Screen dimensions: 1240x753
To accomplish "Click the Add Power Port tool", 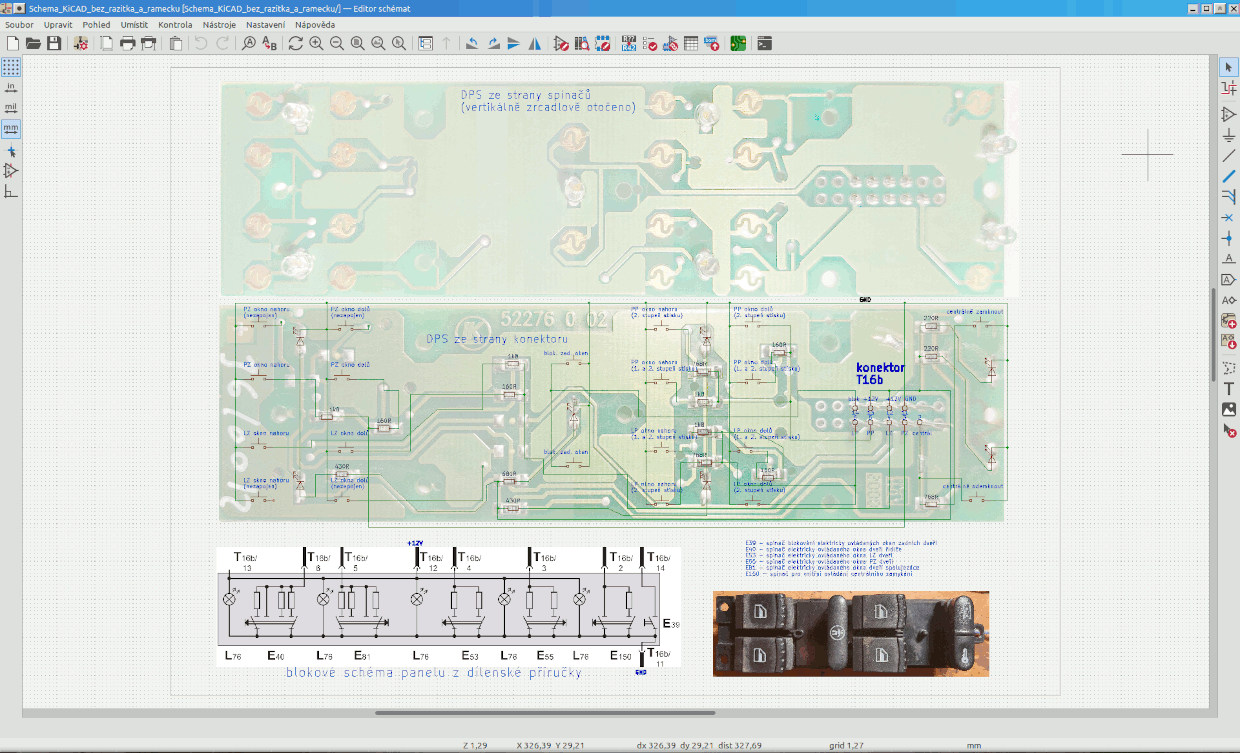I will 1229,135.
